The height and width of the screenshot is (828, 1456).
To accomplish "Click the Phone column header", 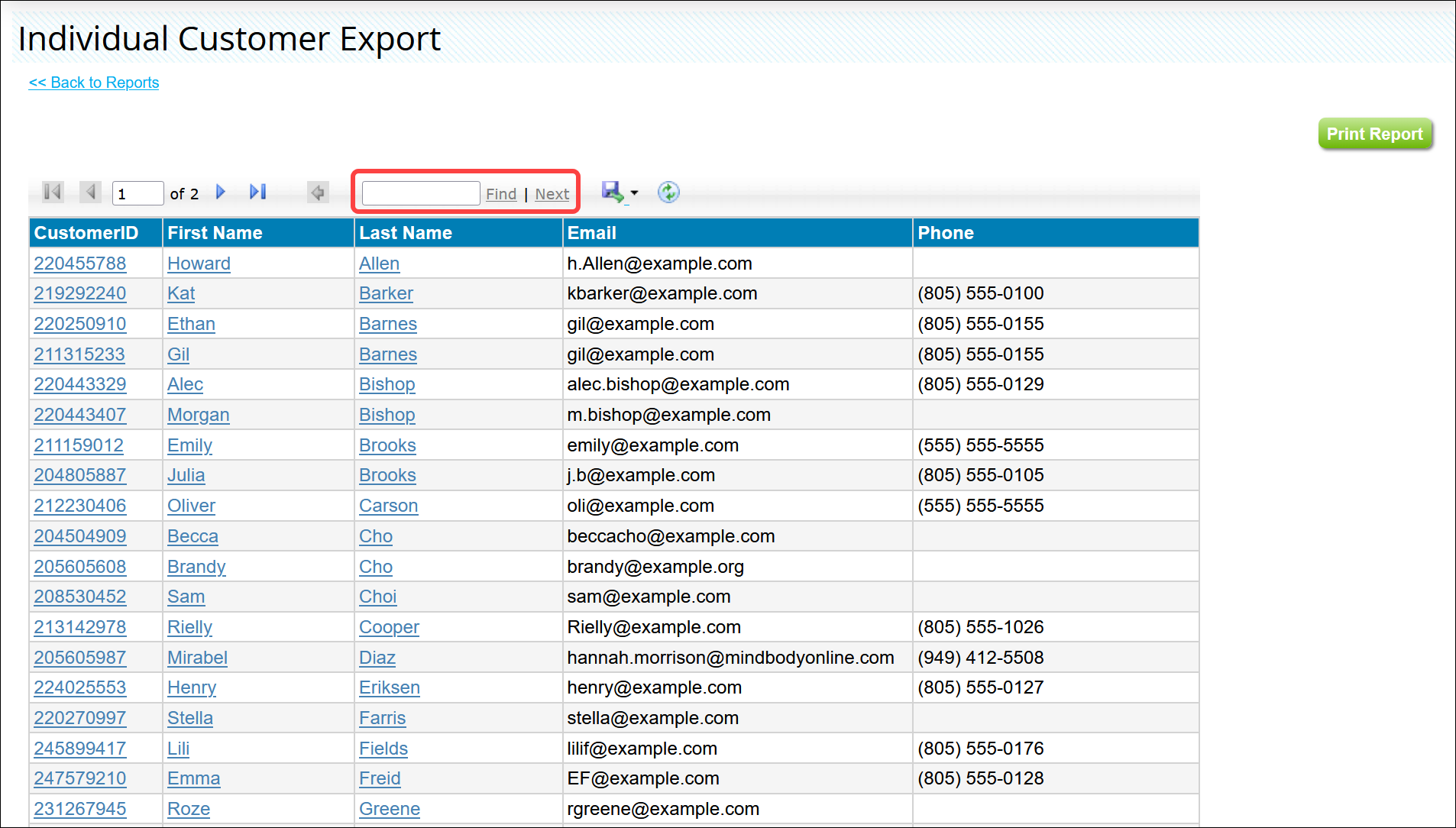I will tap(1056, 233).
